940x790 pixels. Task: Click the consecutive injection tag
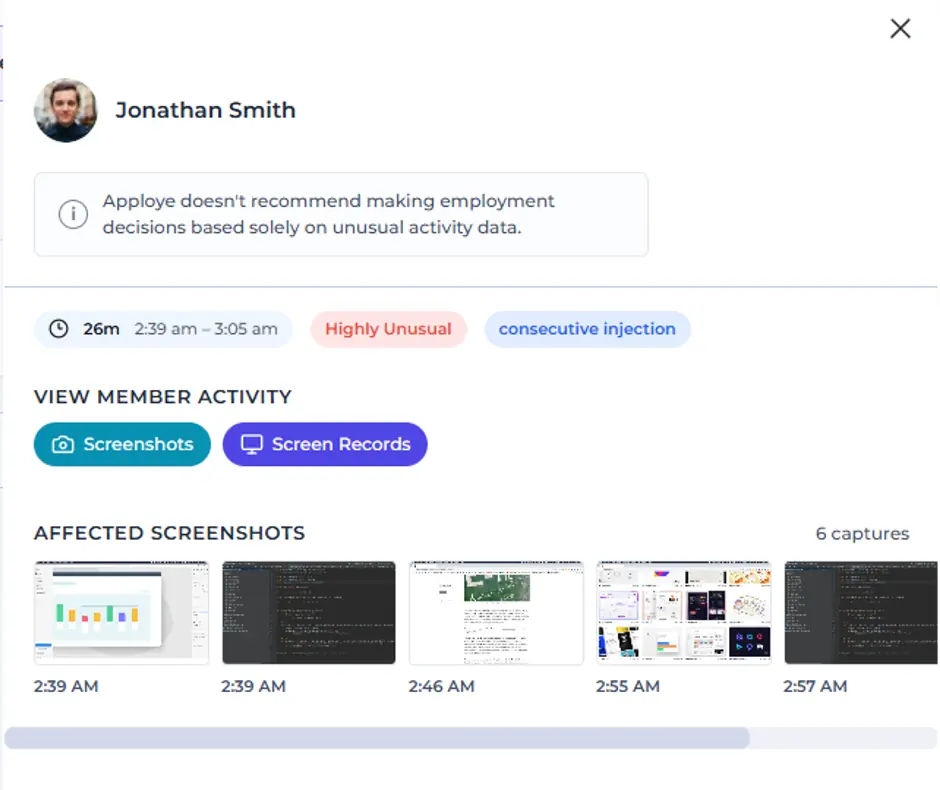click(x=587, y=329)
